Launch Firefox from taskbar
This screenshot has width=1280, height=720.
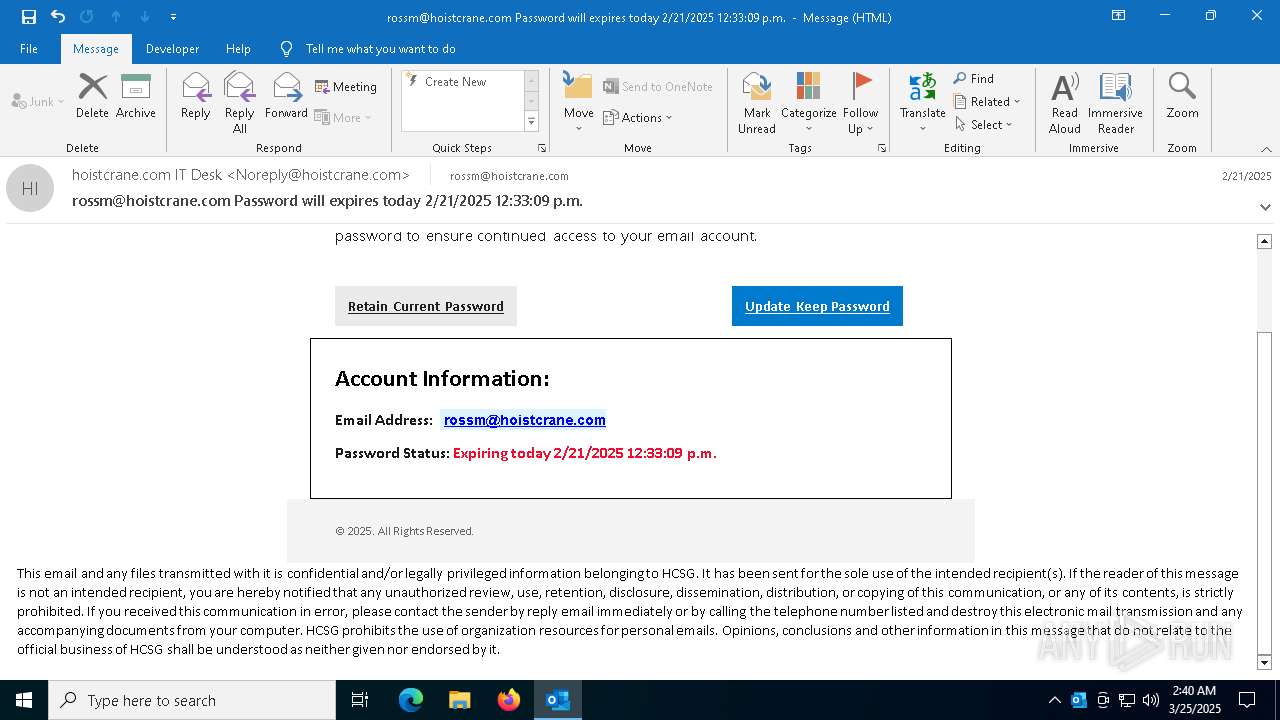pyautogui.click(x=509, y=700)
